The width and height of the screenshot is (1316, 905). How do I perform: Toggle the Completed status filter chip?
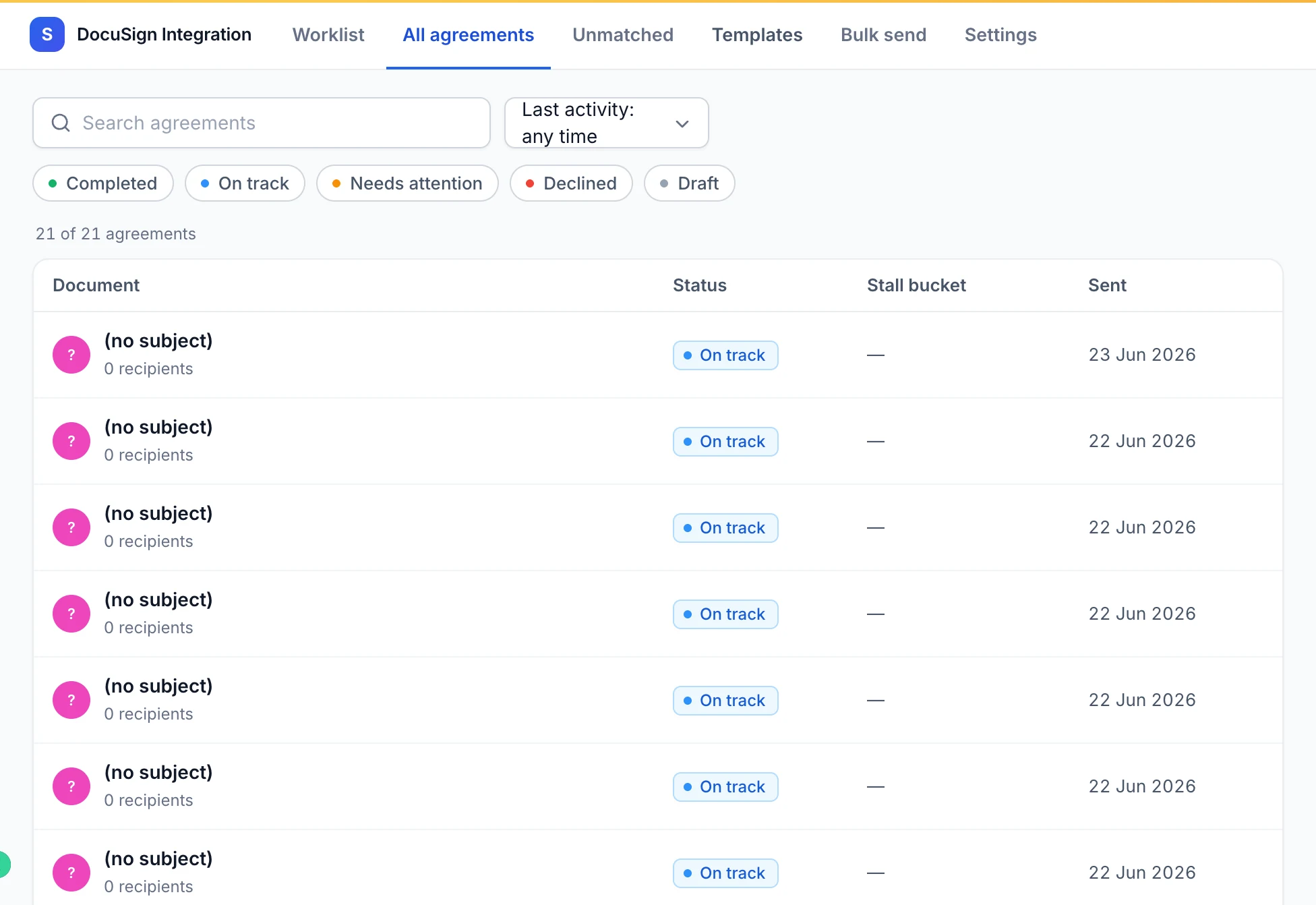click(103, 183)
